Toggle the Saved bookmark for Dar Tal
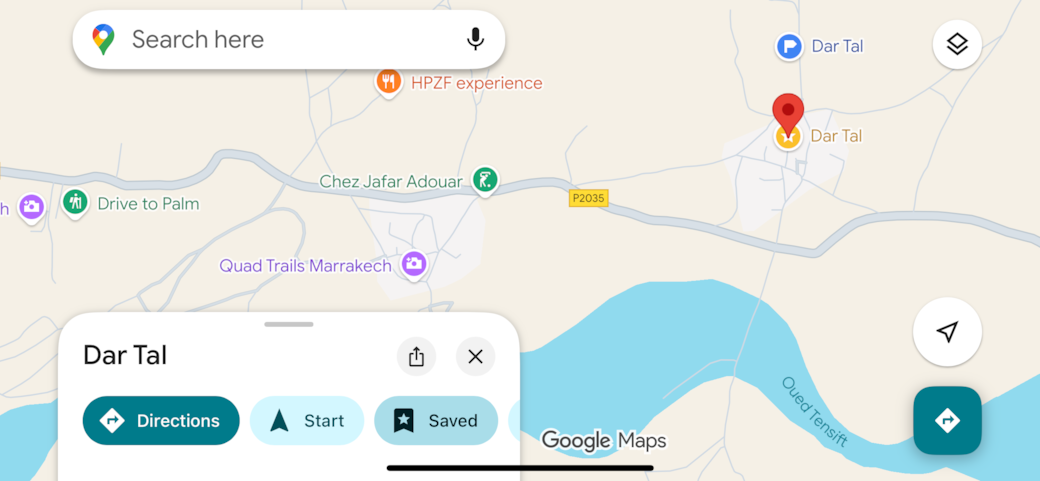This screenshot has height=481, width=1040. (436, 421)
